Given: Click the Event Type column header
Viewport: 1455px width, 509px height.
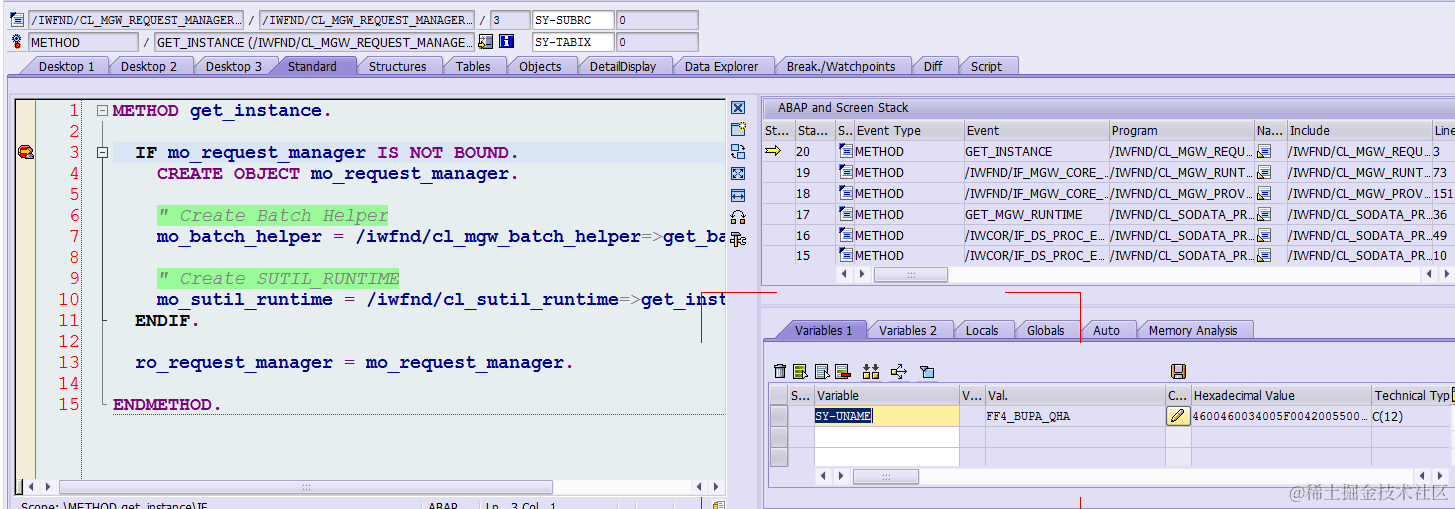Looking at the screenshot, I should click(907, 130).
